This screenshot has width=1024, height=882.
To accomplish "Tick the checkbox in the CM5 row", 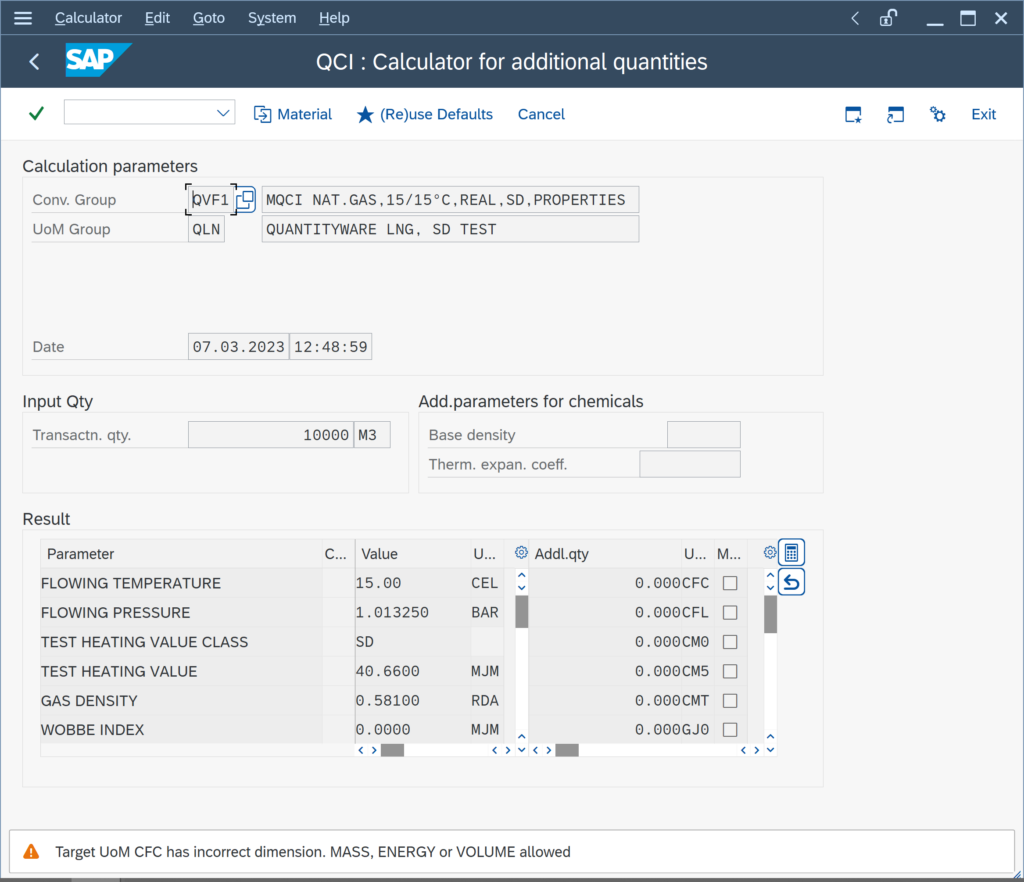I will pos(730,671).
